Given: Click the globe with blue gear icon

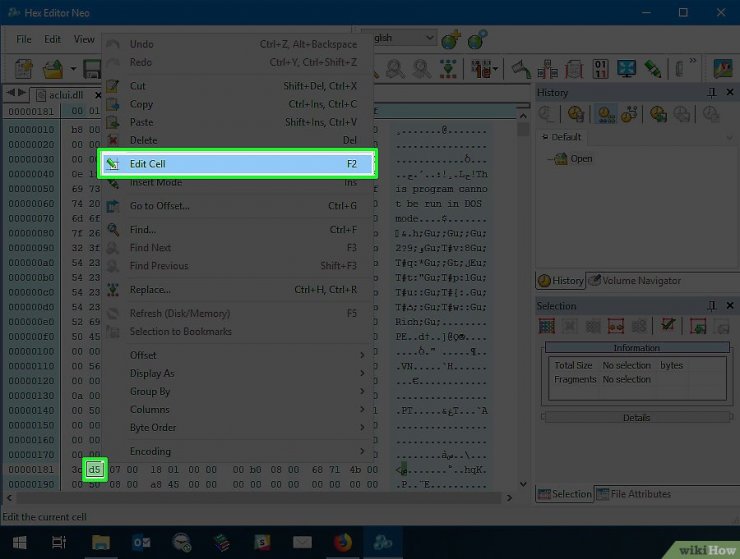Looking at the screenshot, I should 477,40.
